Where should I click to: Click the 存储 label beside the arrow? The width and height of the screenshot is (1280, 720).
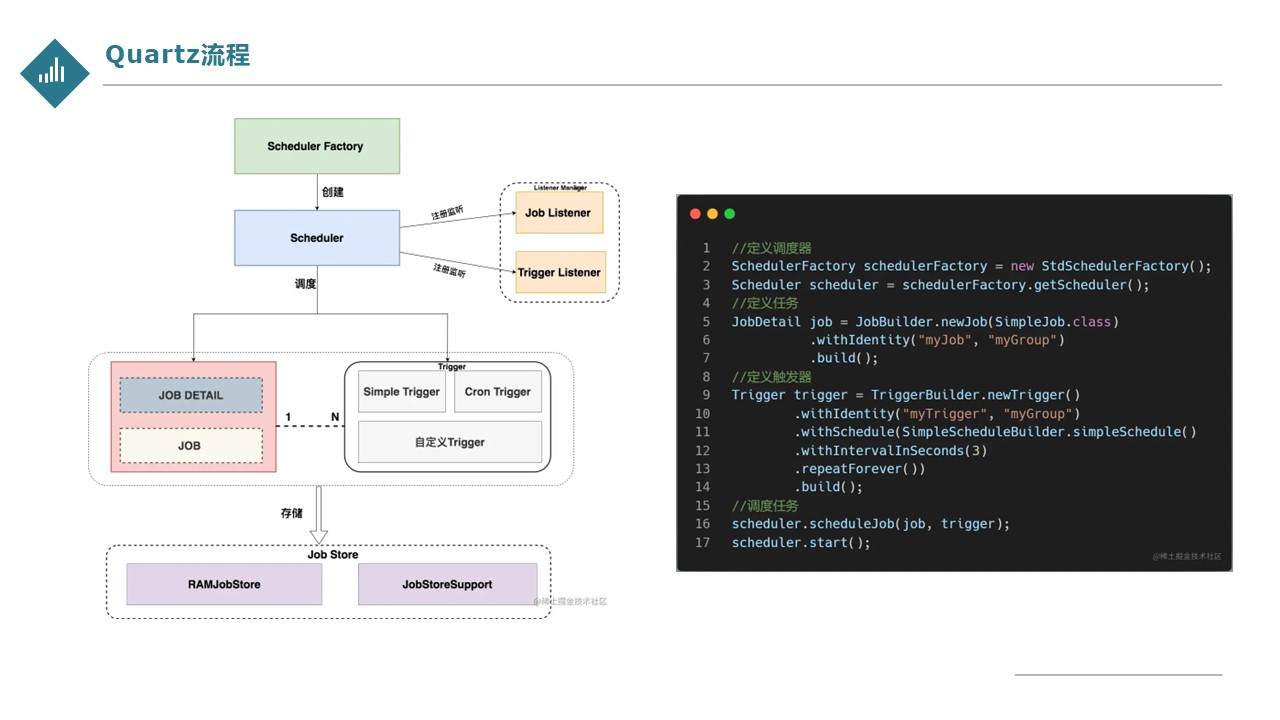click(x=291, y=513)
